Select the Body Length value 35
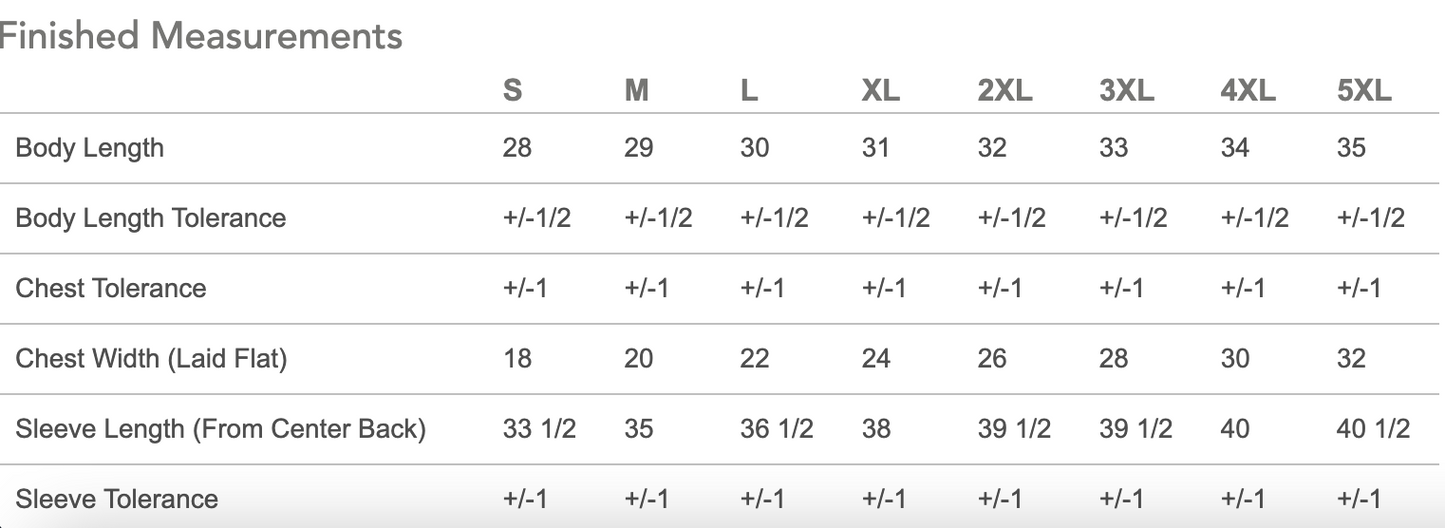 point(1351,148)
